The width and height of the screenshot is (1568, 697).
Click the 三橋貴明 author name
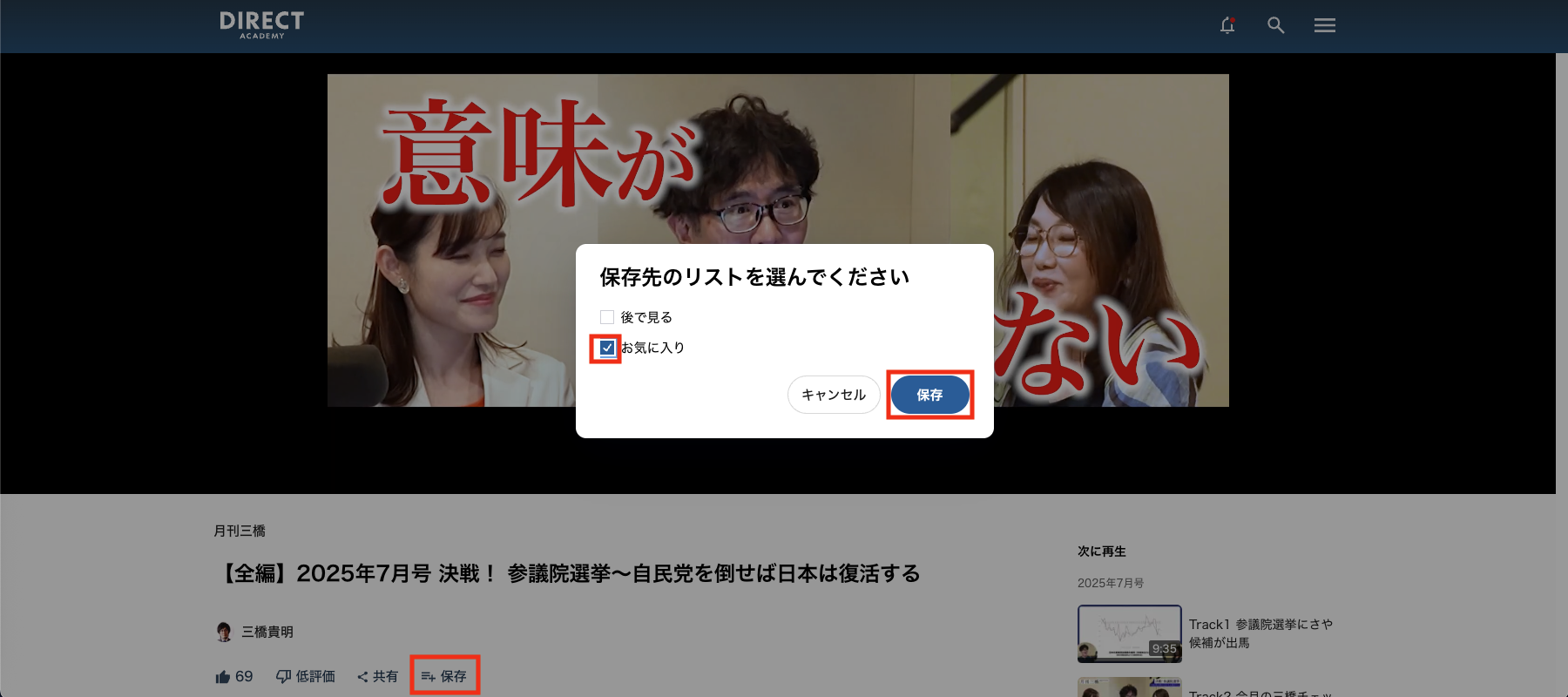tap(267, 632)
